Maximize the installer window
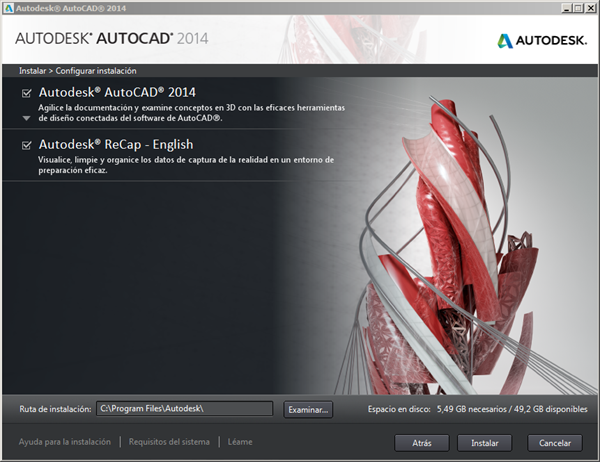Viewport: 600px width, 462px height. [x=579, y=8]
